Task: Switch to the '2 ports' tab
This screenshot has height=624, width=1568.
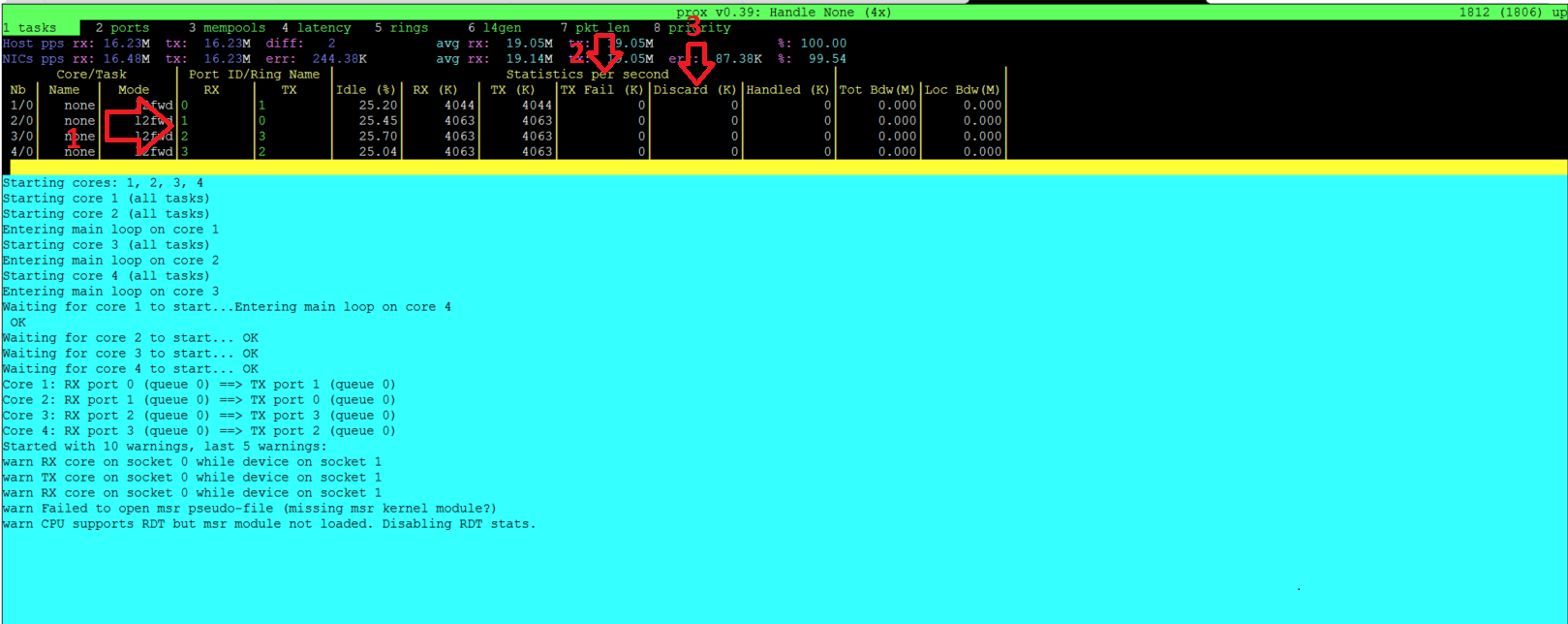Action: (x=122, y=28)
